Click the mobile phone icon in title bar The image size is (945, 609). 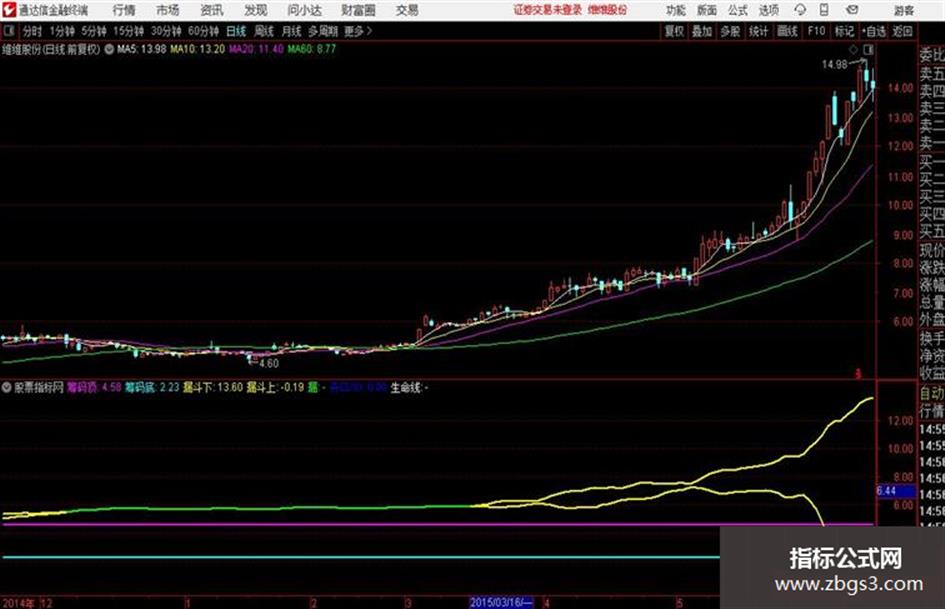(824, 10)
